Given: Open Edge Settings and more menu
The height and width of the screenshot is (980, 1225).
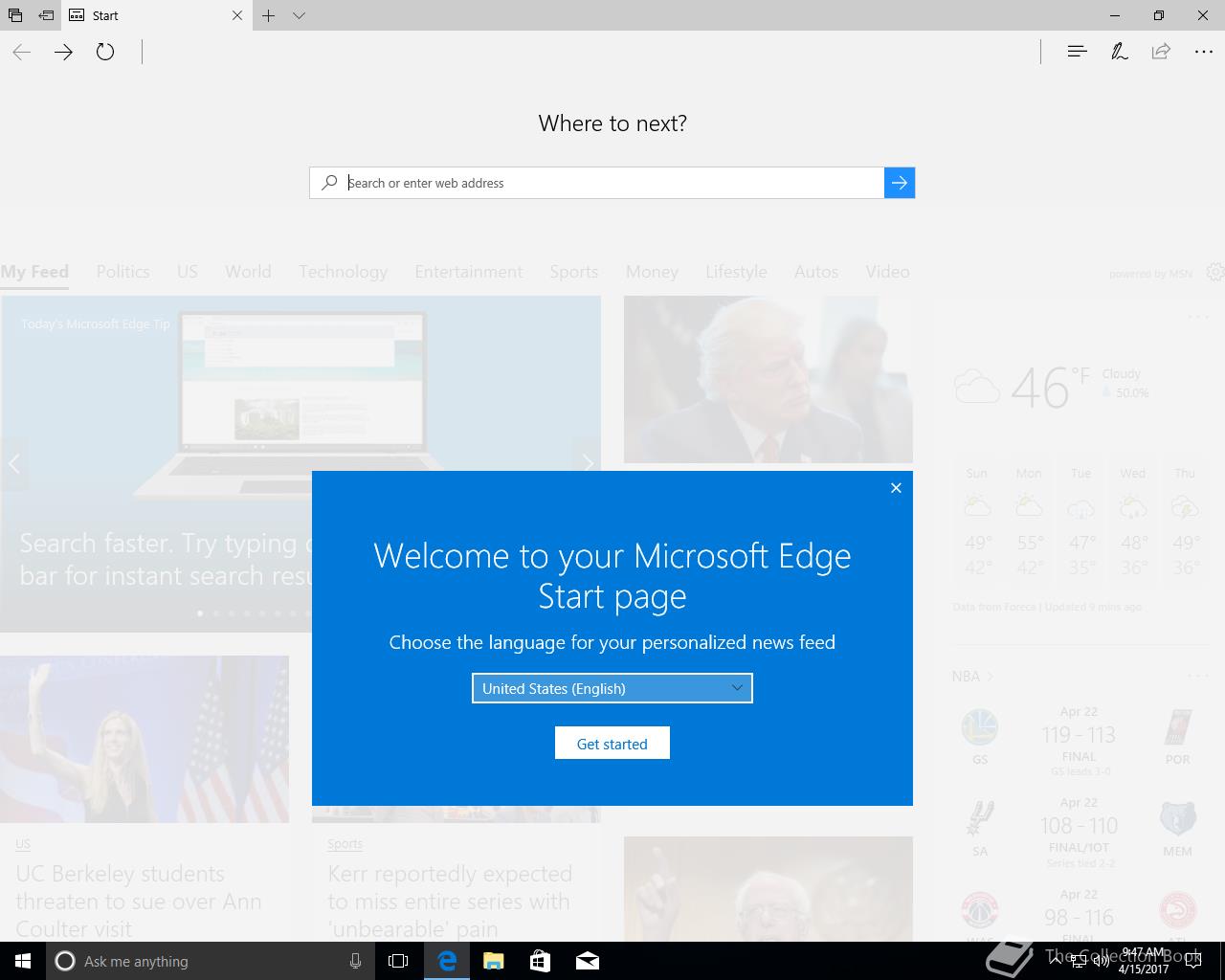Looking at the screenshot, I should point(1204,52).
